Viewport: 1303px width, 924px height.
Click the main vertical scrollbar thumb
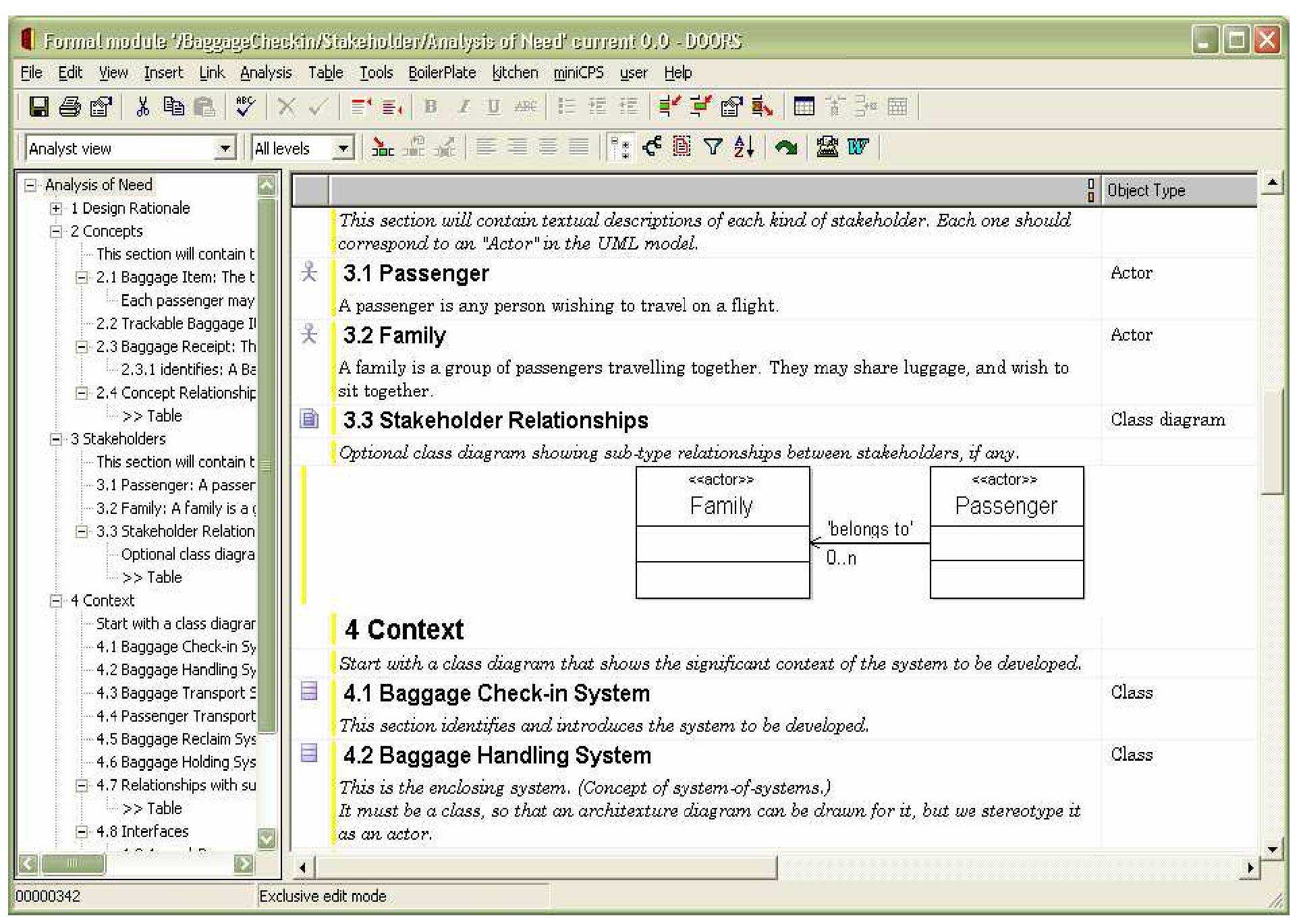point(1271,440)
